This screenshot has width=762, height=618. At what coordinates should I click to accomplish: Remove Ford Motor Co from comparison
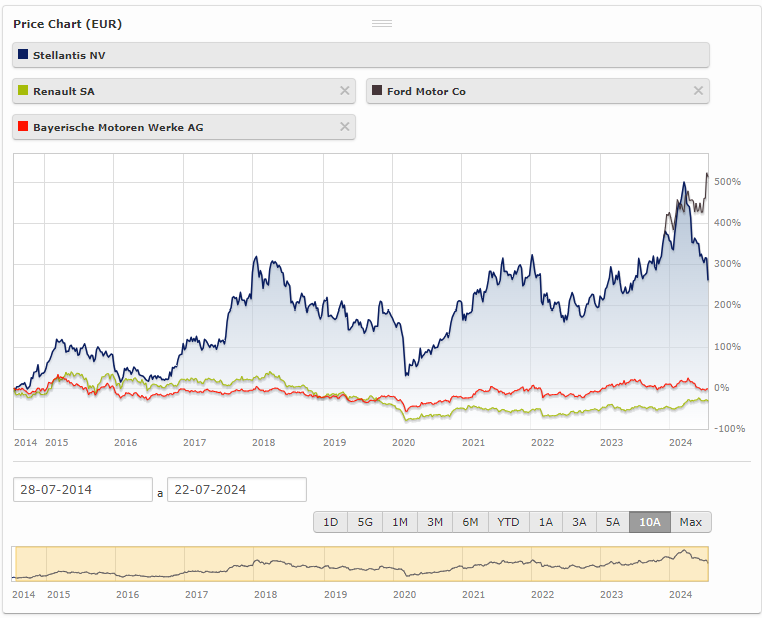point(698,91)
